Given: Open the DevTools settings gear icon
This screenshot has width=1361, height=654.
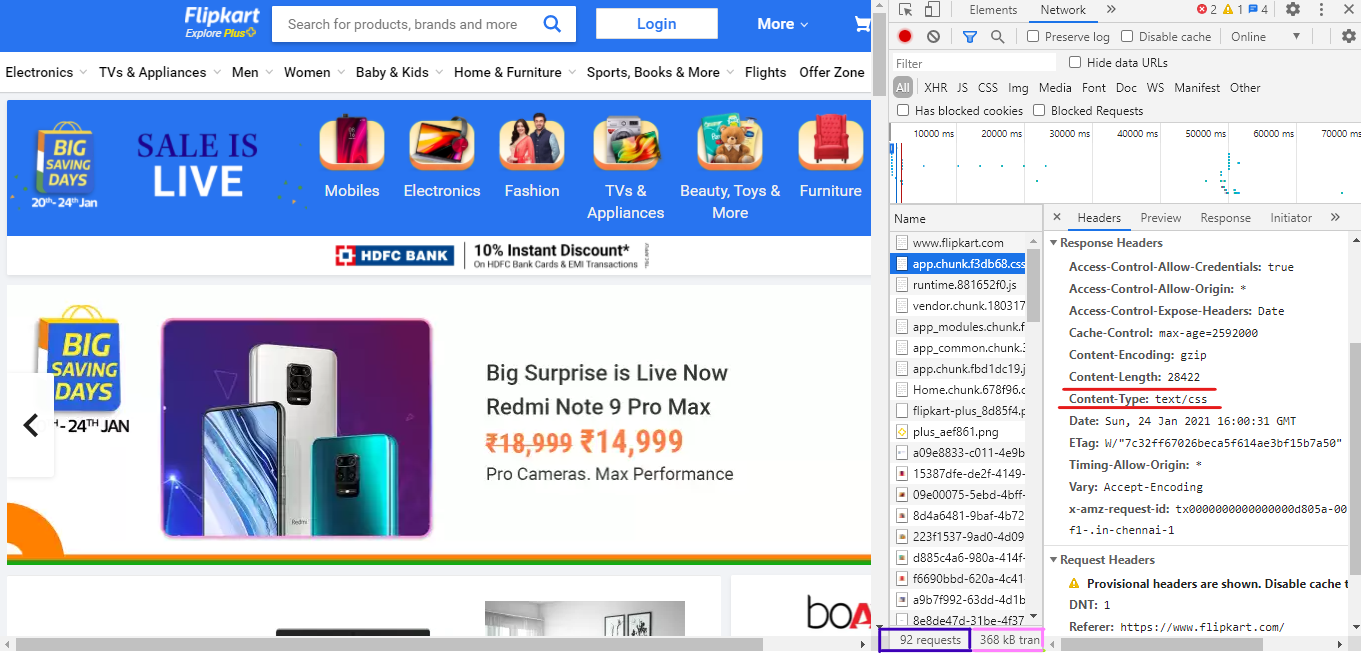Looking at the screenshot, I should coord(1293,10).
